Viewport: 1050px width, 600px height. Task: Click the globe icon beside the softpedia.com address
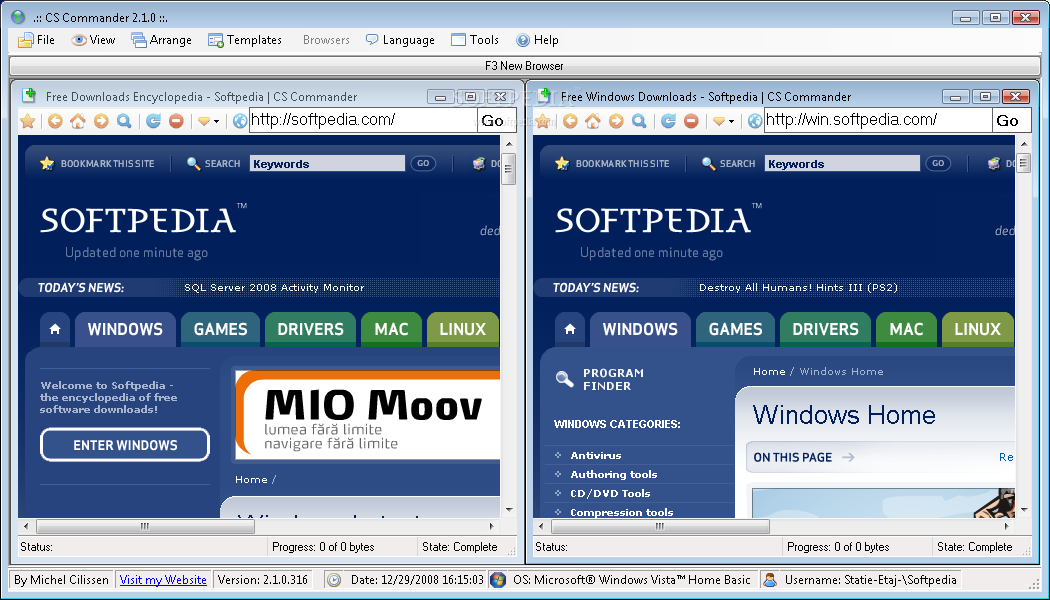click(240, 121)
